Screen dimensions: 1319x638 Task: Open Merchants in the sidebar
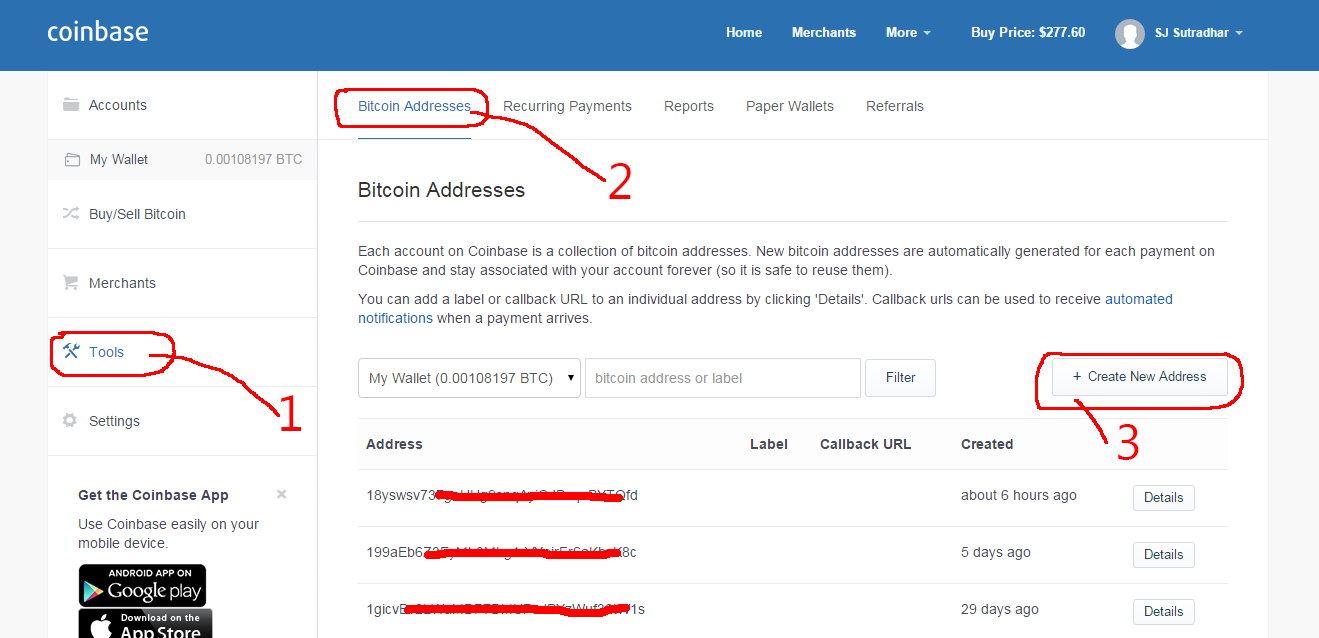point(122,283)
